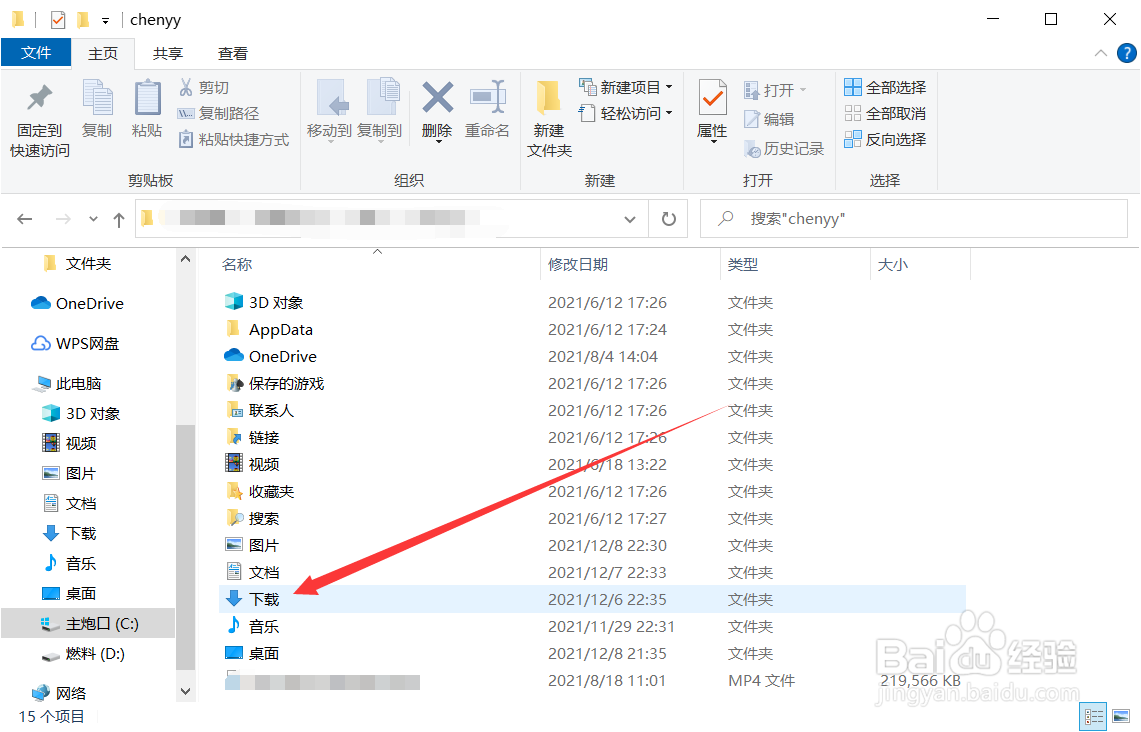Expand the address bar history dropdown

coord(629,218)
